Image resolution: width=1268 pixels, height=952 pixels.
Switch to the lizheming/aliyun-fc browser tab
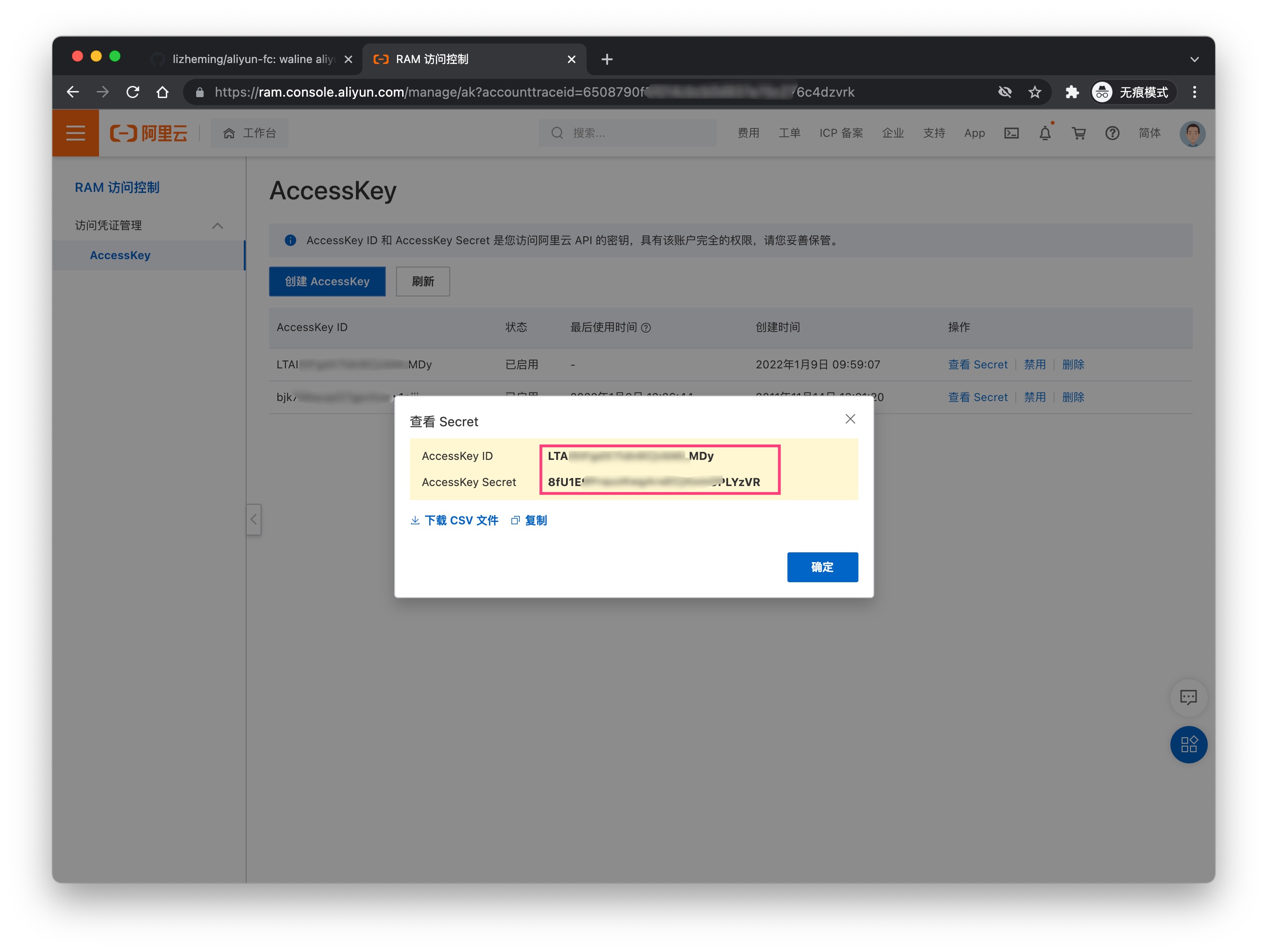tap(251, 60)
